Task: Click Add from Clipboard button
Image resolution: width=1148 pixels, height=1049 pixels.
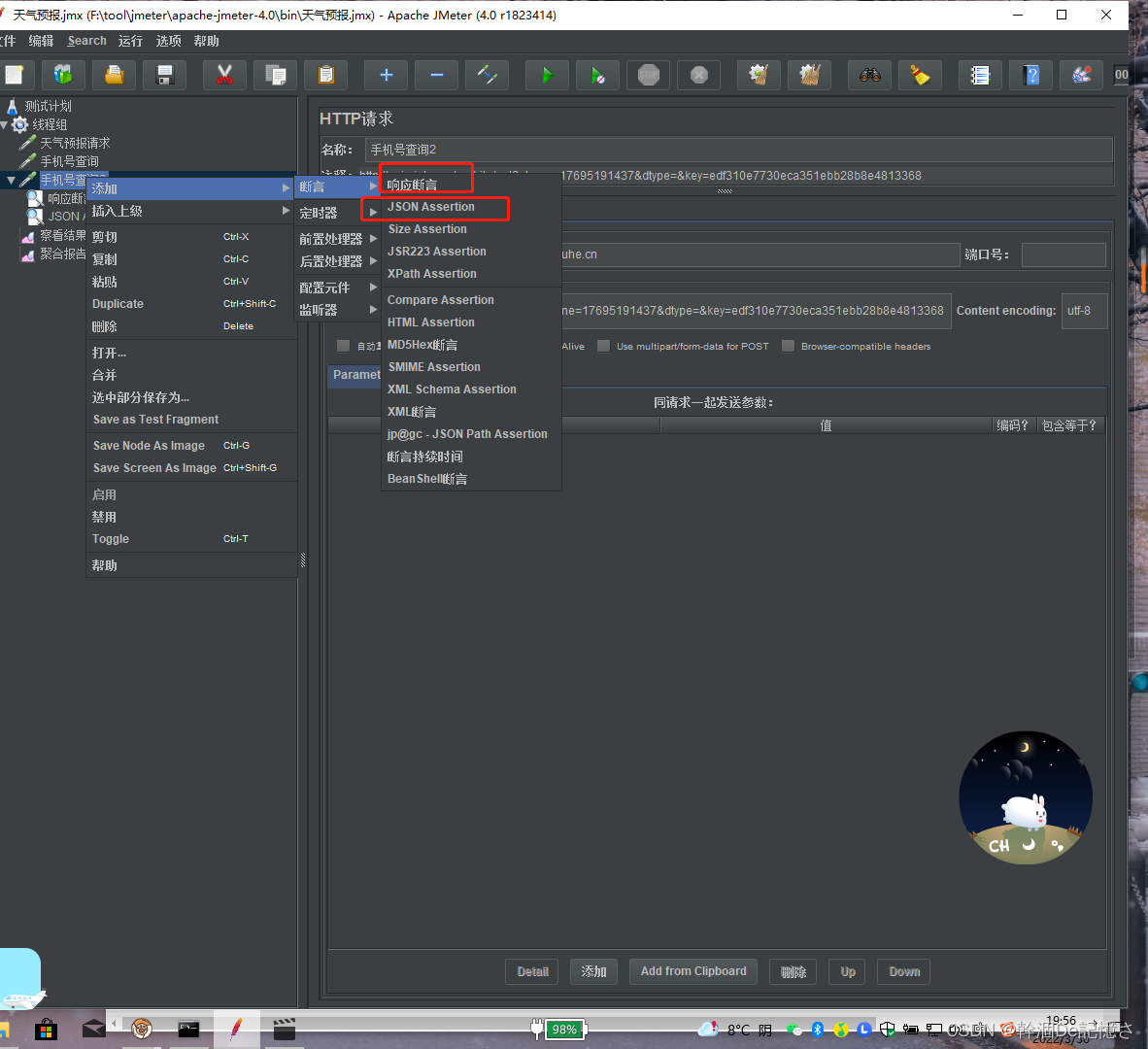Action: tap(693, 971)
